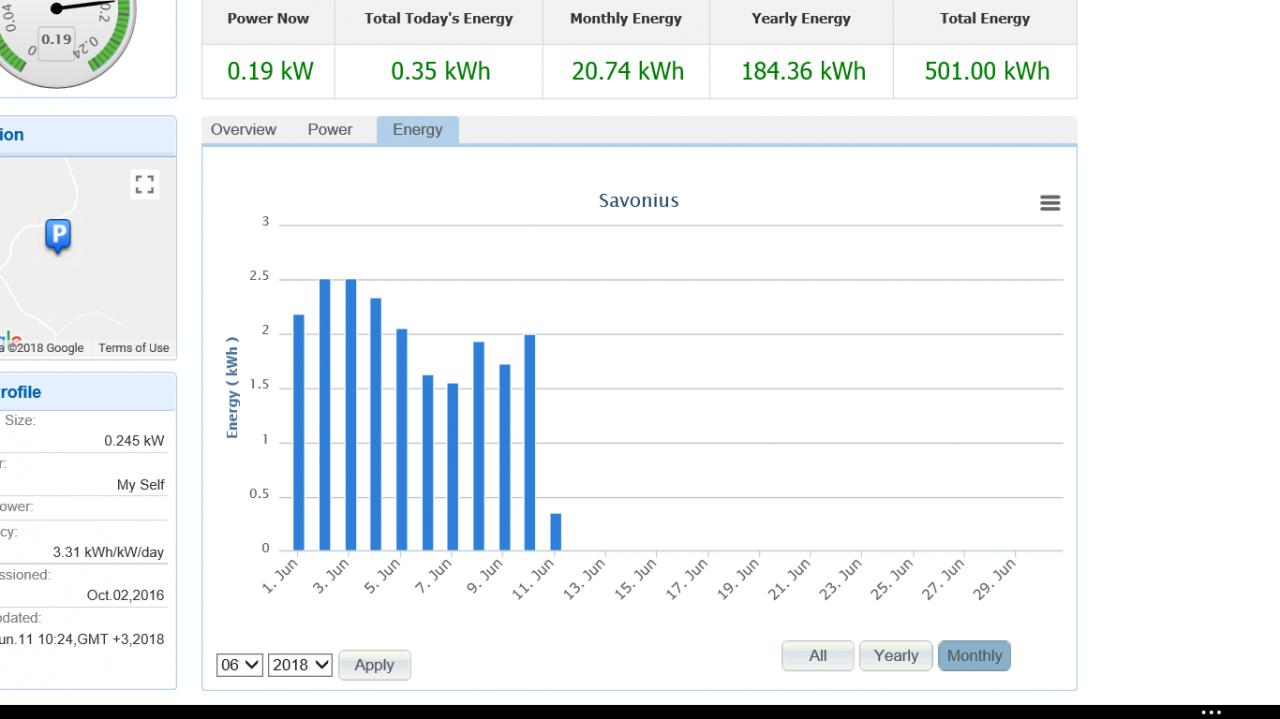Viewport: 1280px width, 719px height.
Task: Click the 184.36 kWh Yearly Energy value
Action: (803, 71)
